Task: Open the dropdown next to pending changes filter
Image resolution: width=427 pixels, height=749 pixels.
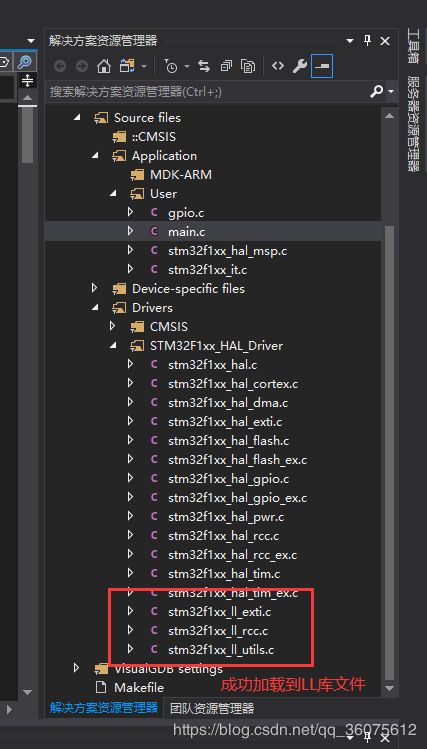Action: point(187,67)
